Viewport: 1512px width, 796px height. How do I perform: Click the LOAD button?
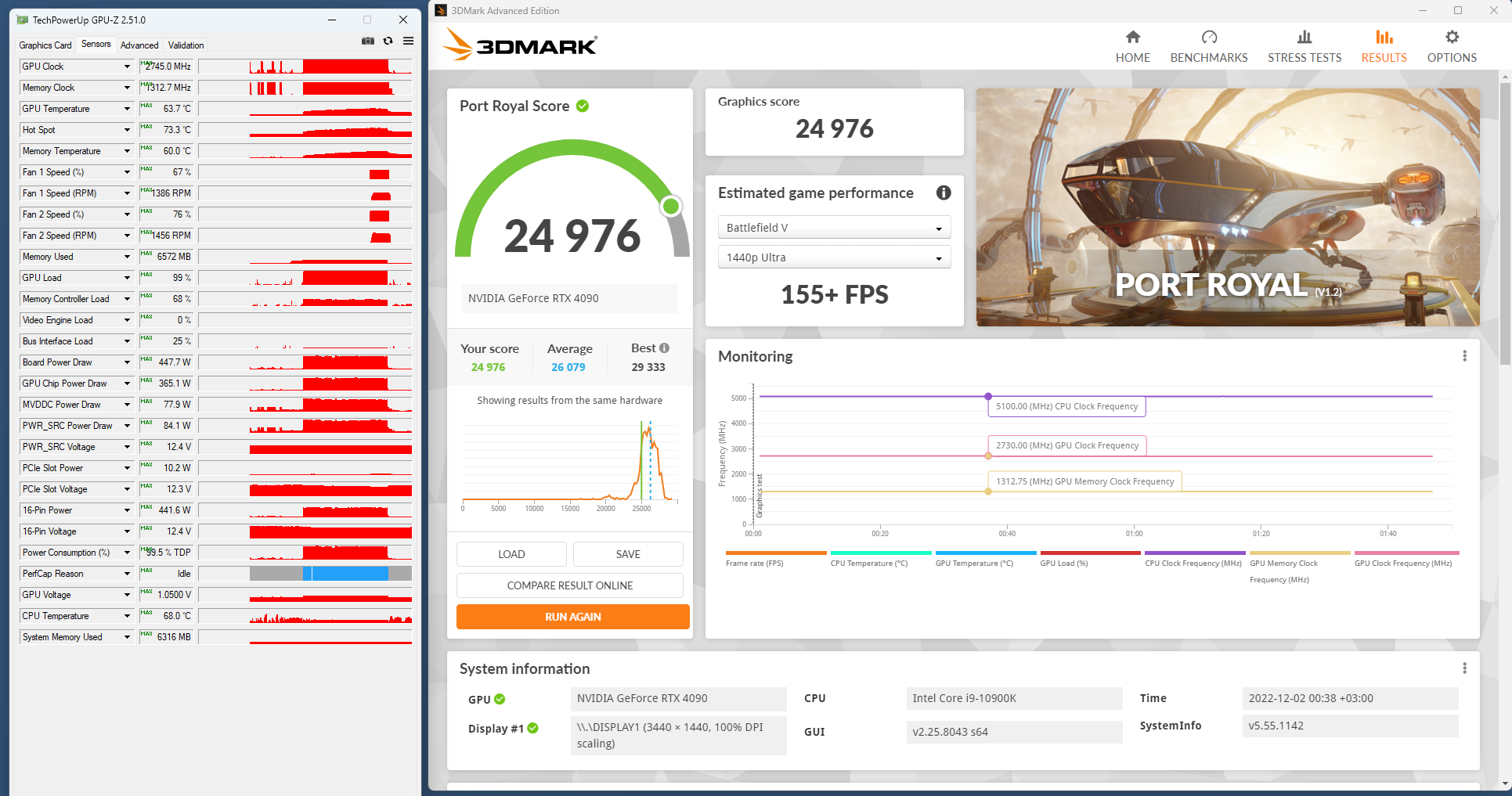tap(511, 554)
